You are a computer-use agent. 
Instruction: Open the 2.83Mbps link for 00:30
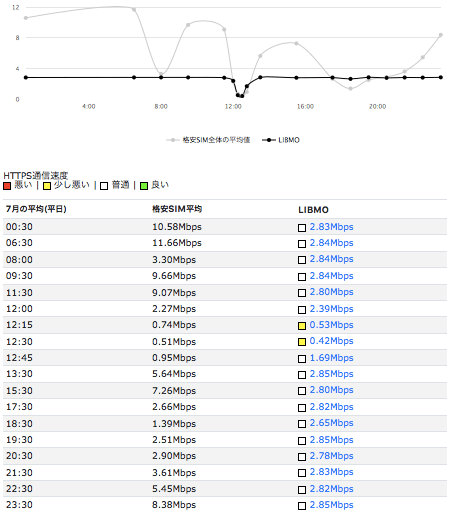(x=331, y=227)
